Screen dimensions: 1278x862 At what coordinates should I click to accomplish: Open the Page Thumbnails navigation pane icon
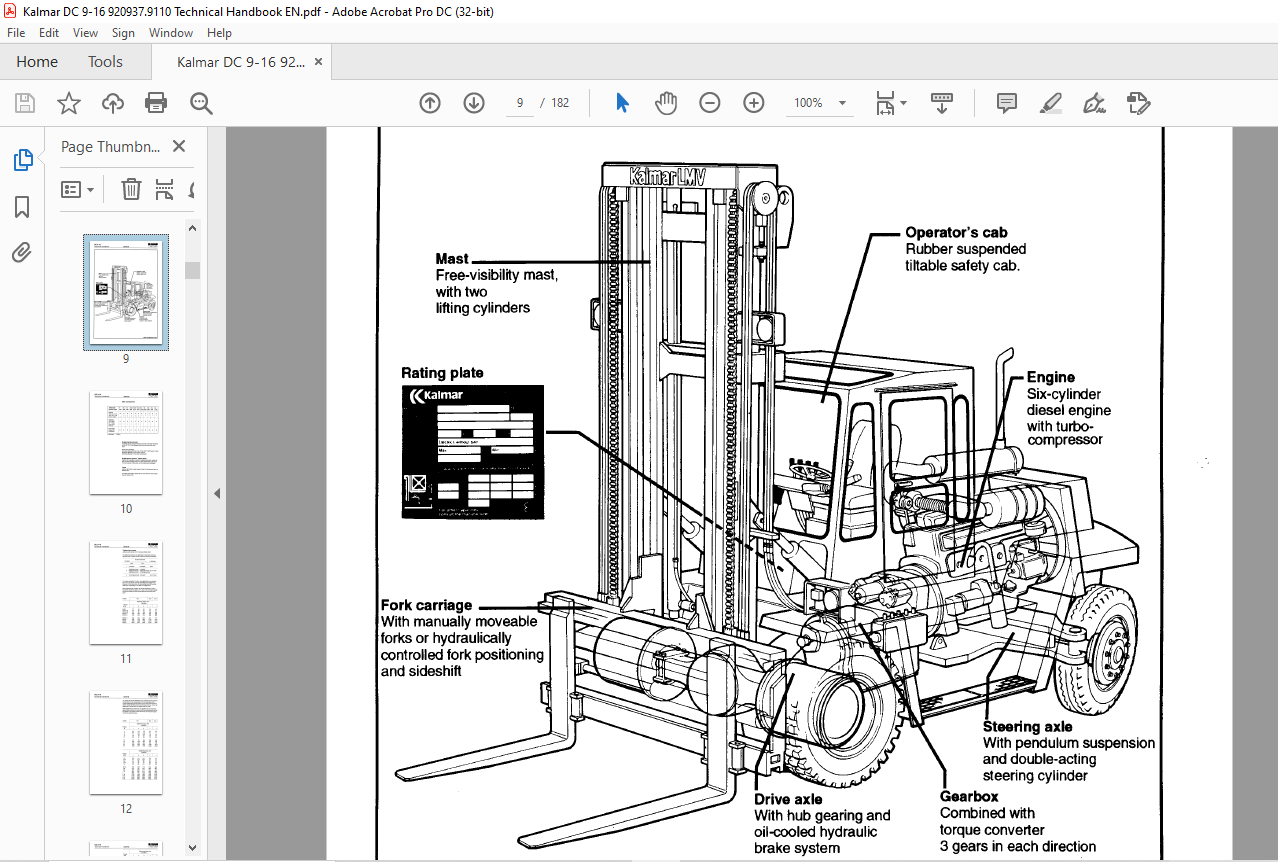pos(22,160)
